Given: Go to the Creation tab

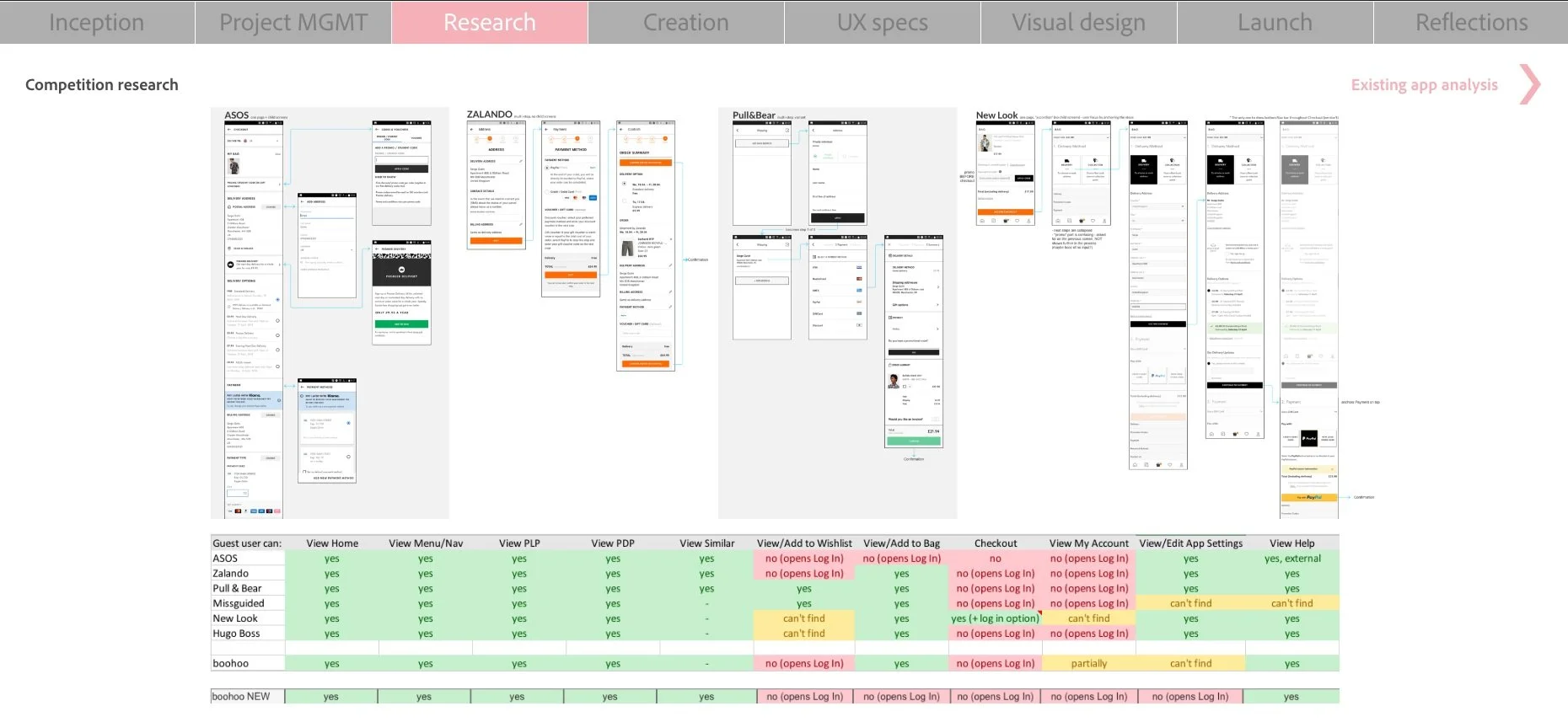Looking at the screenshot, I should (x=686, y=22).
